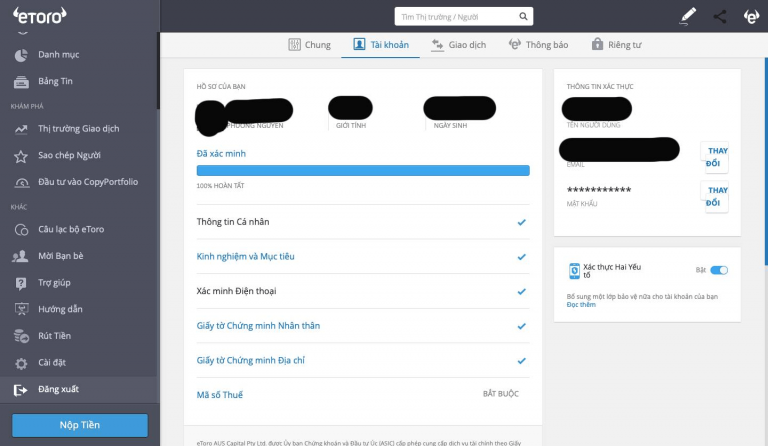Click the search magnifier icon
This screenshot has width=768, height=446.
[523, 17]
